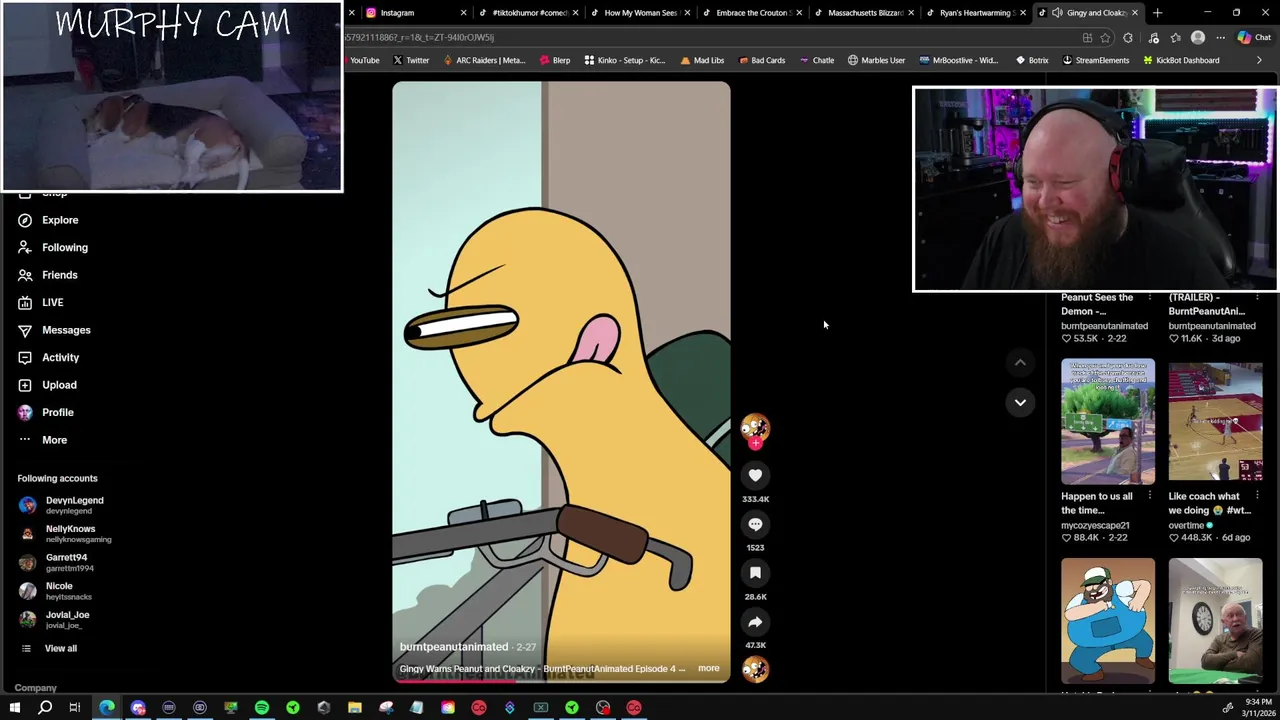1280x720 pixels.
Task: Open the Windows Start menu
Action: [x=15, y=708]
